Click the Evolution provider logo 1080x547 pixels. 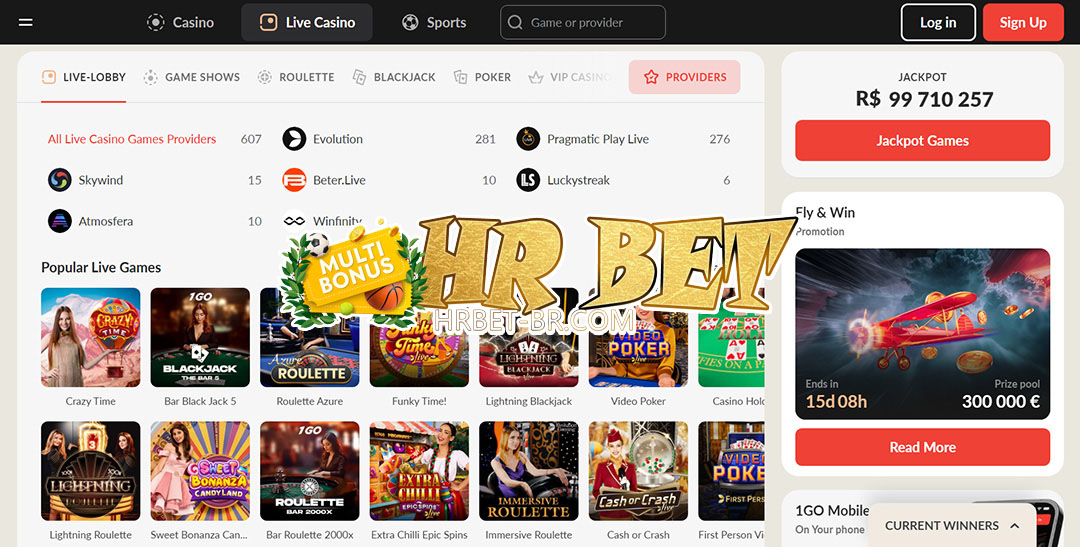[x=294, y=139]
